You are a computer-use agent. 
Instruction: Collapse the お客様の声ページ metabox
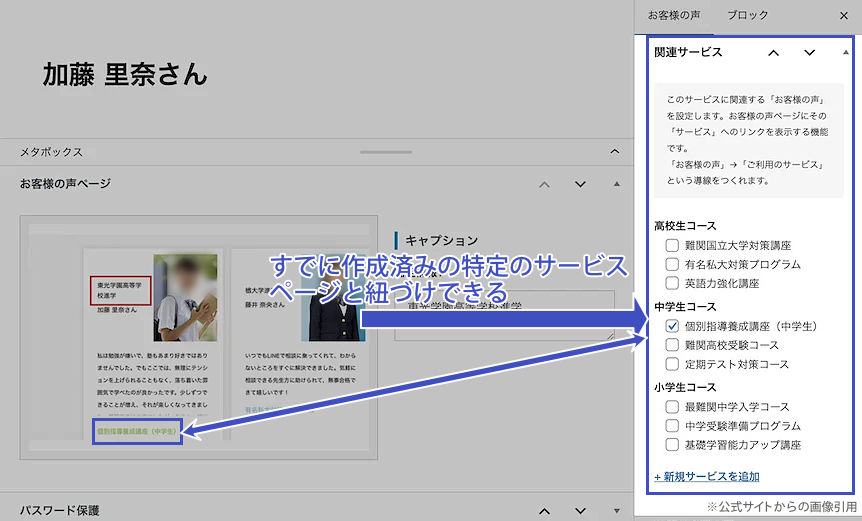[616, 184]
